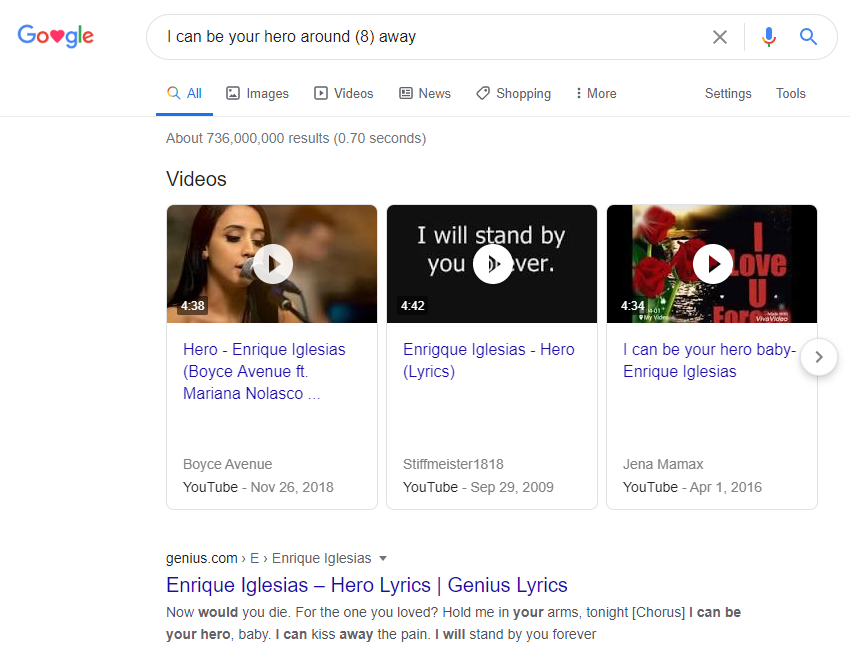Play the I Love U Forever roses video

tap(711, 263)
